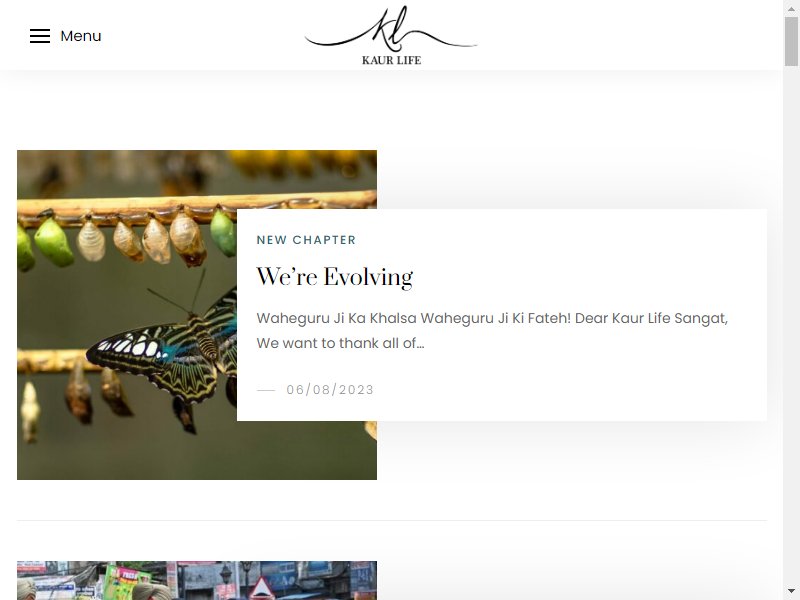Click the KAUR LIFE text under logo
Screen dimensions: 800x600
tap(391, 60)
